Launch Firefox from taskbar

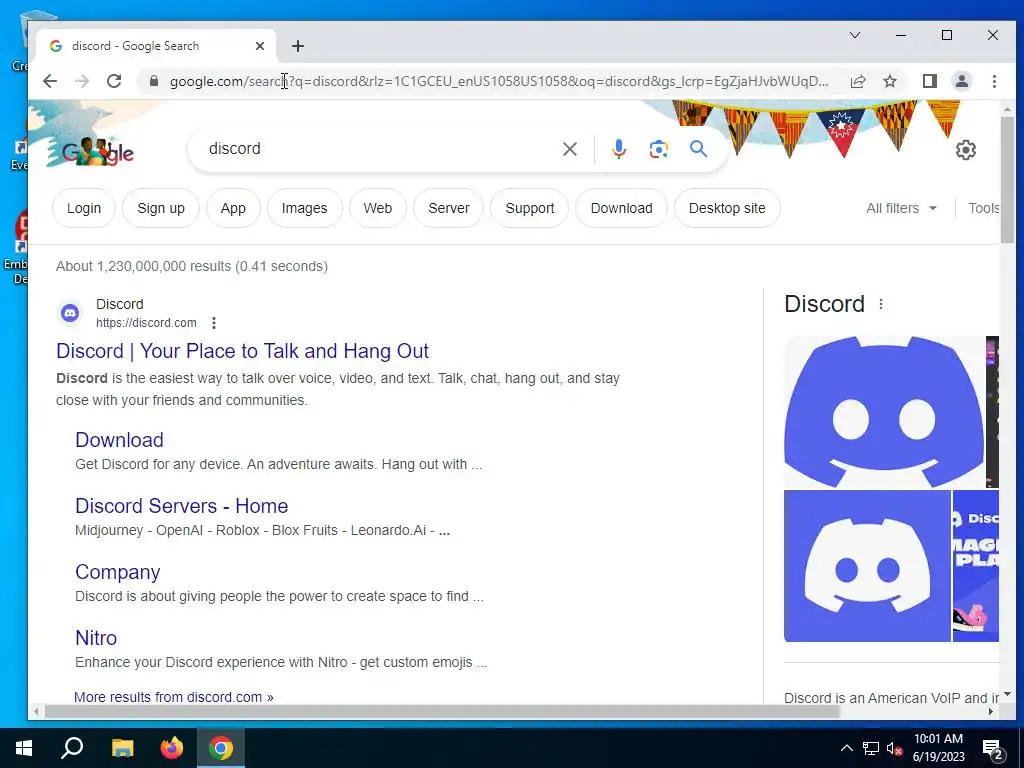[172, 748]
